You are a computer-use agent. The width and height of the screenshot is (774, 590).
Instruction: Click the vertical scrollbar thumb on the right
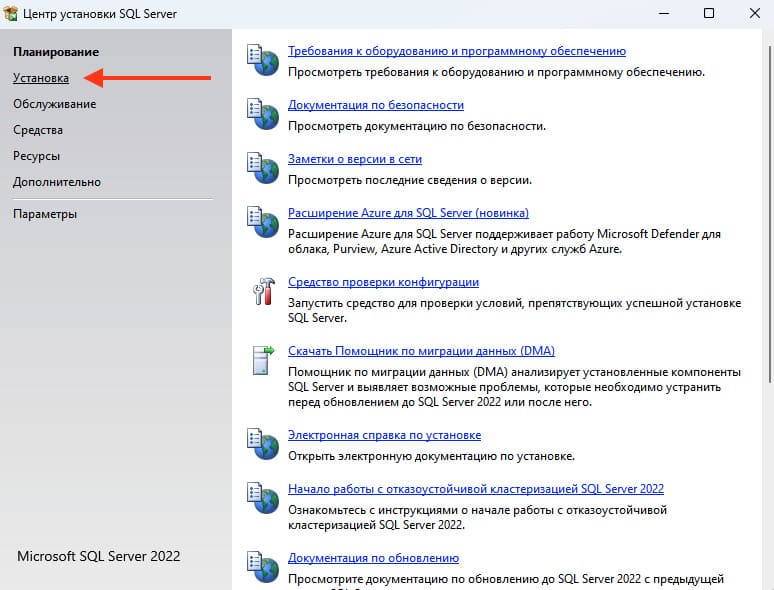click(770, 214)
